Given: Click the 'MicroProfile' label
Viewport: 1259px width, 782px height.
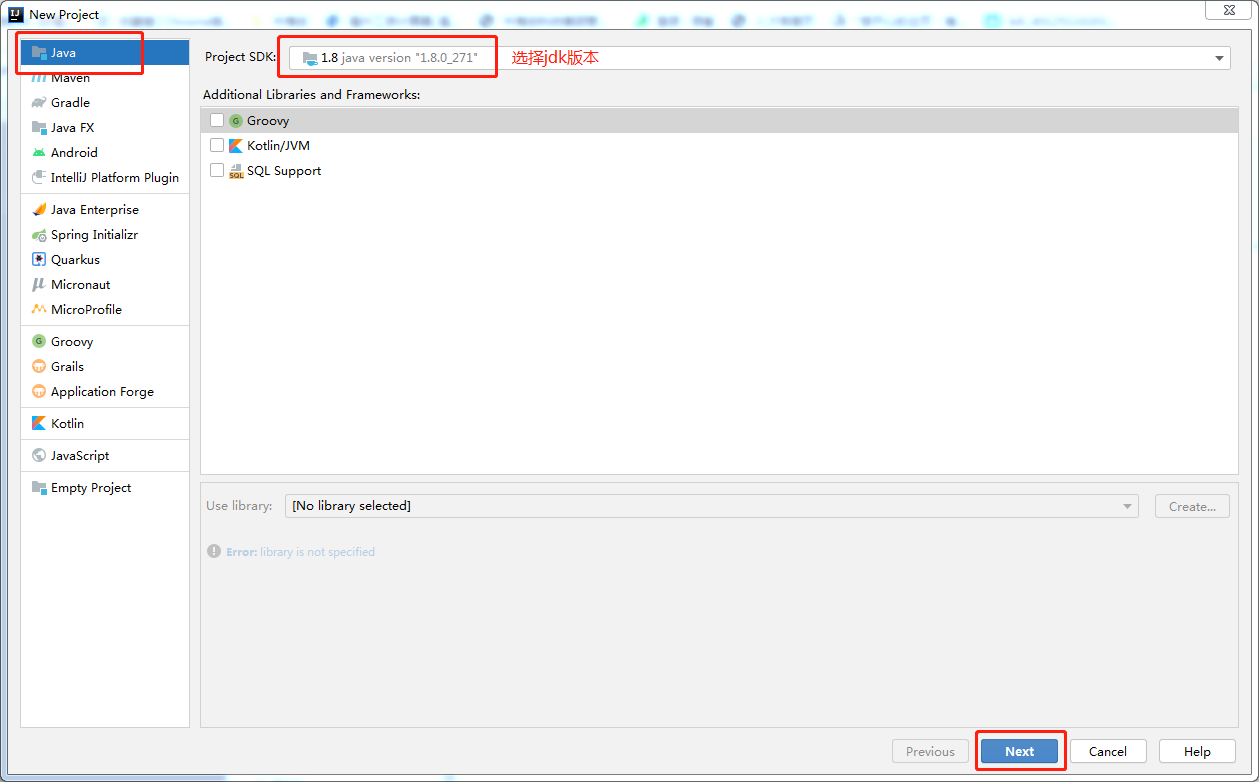Looking at the screenshot, I should (x=86, y=310).
